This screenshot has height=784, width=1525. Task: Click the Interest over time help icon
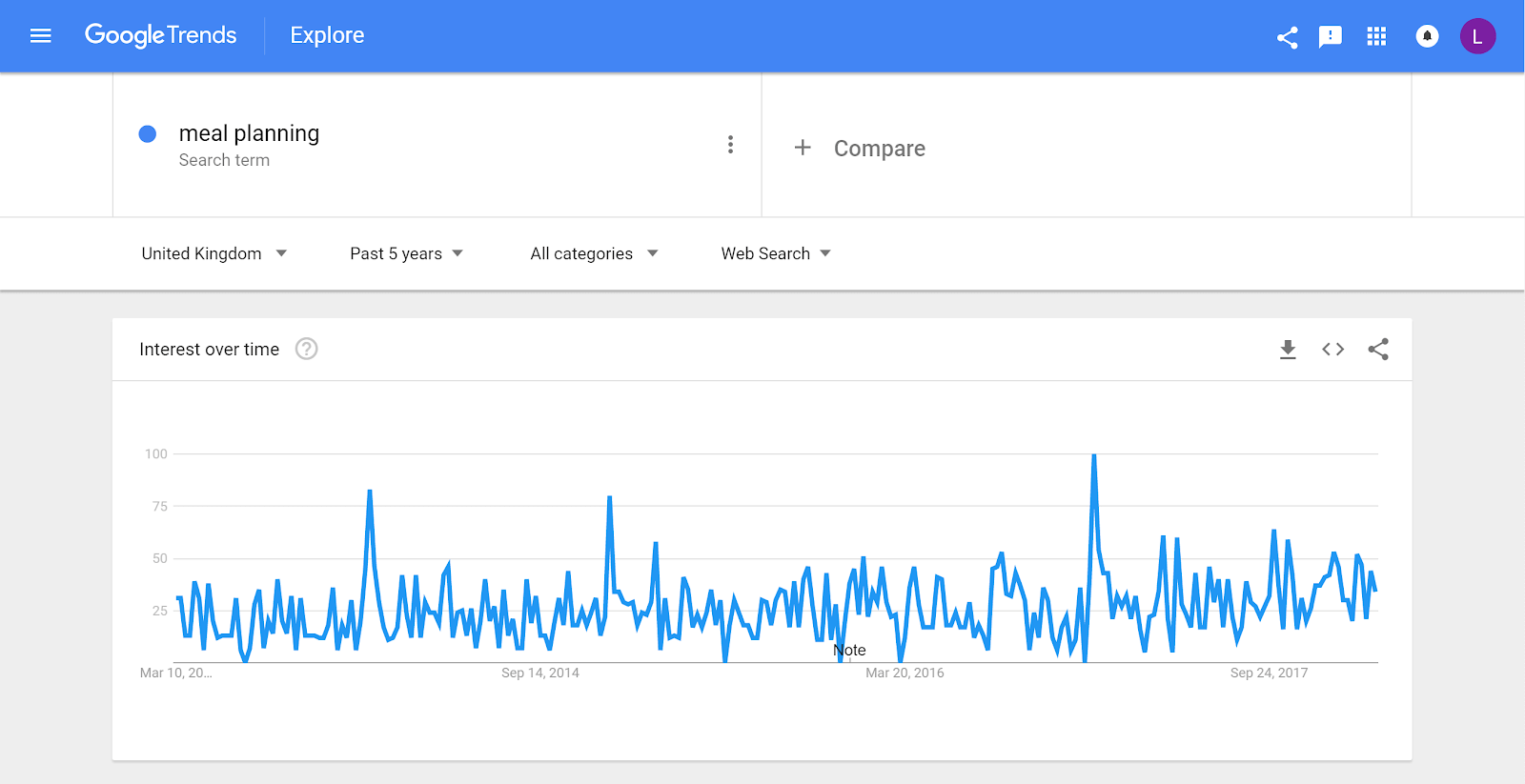pos(305,349)
